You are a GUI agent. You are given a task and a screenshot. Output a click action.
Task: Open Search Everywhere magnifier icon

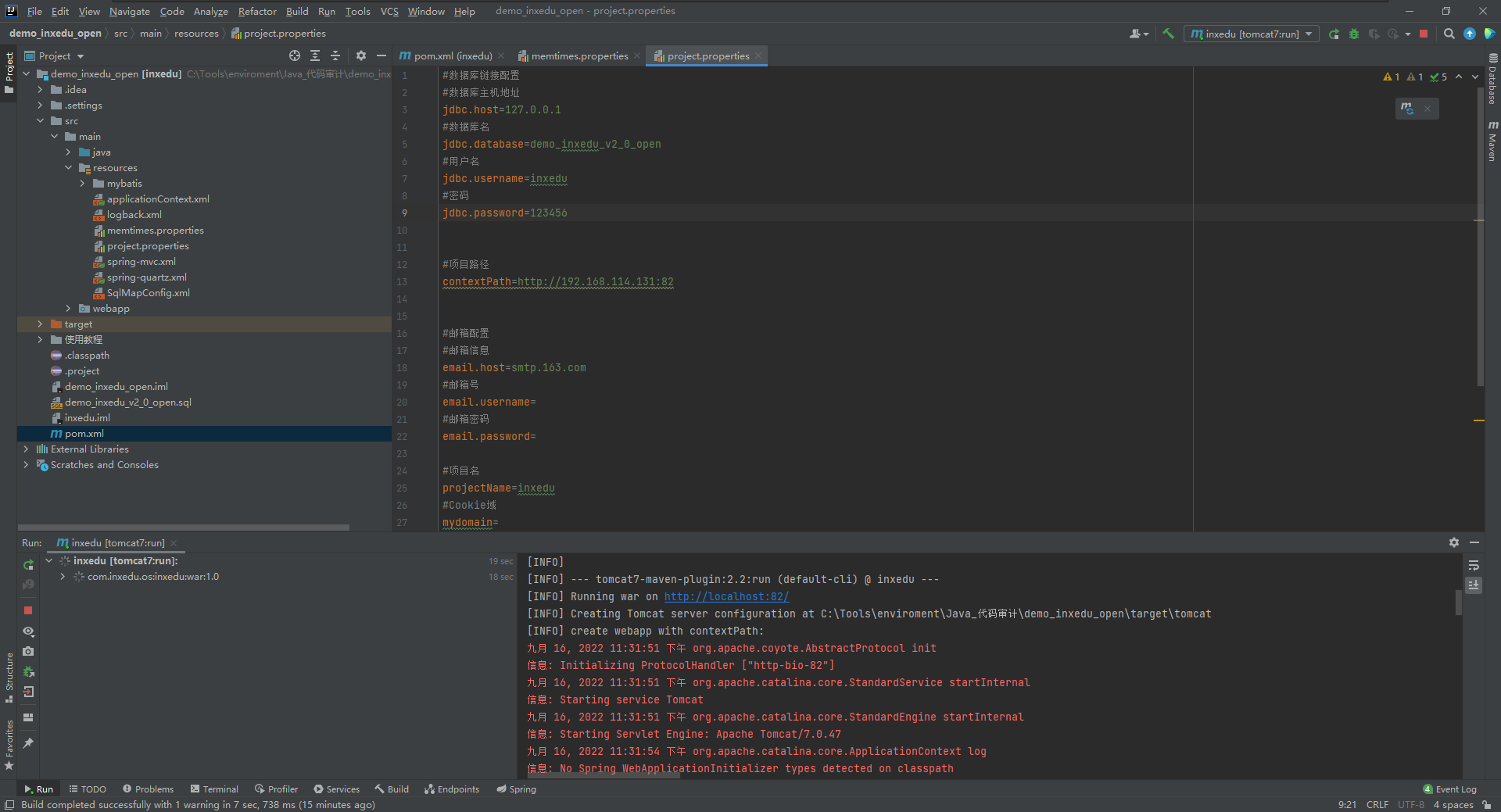pos(1449,34)
